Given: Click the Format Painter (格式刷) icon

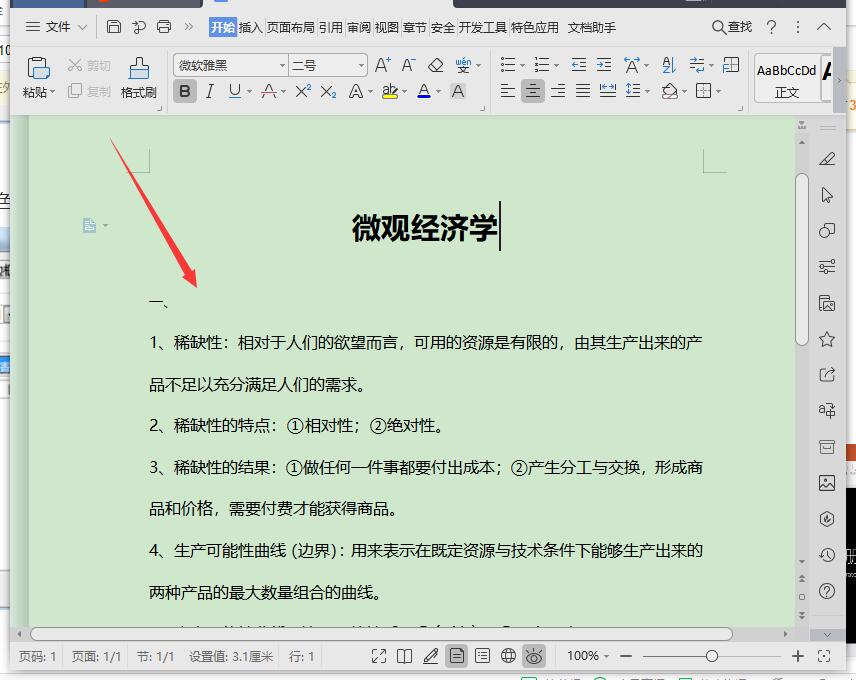Looking at the screenshot, I should pos(139,69).
